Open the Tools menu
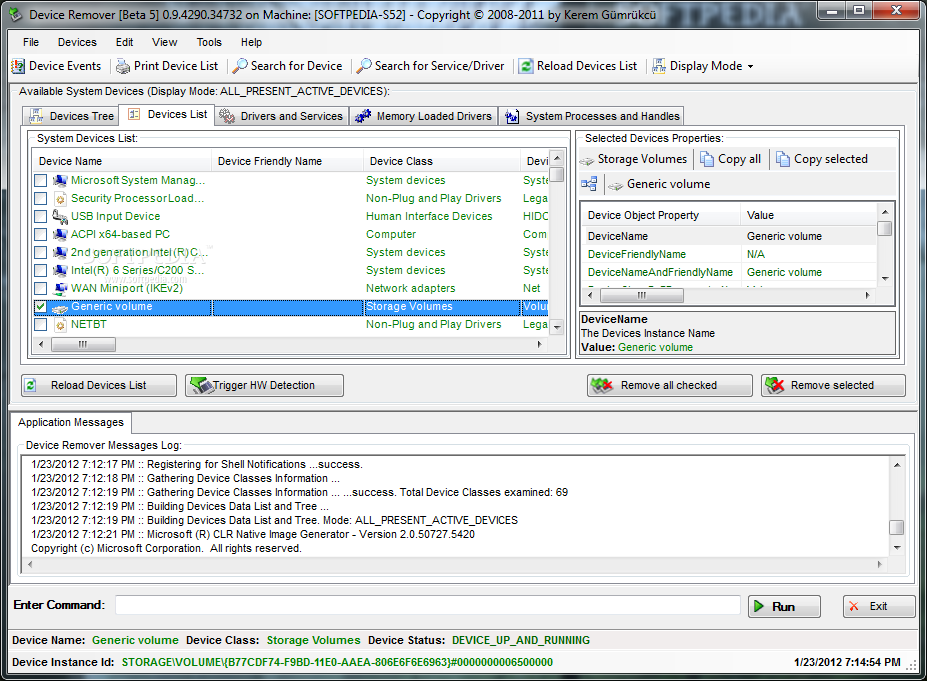The image size is (927, 681). (x=209, y=43)
